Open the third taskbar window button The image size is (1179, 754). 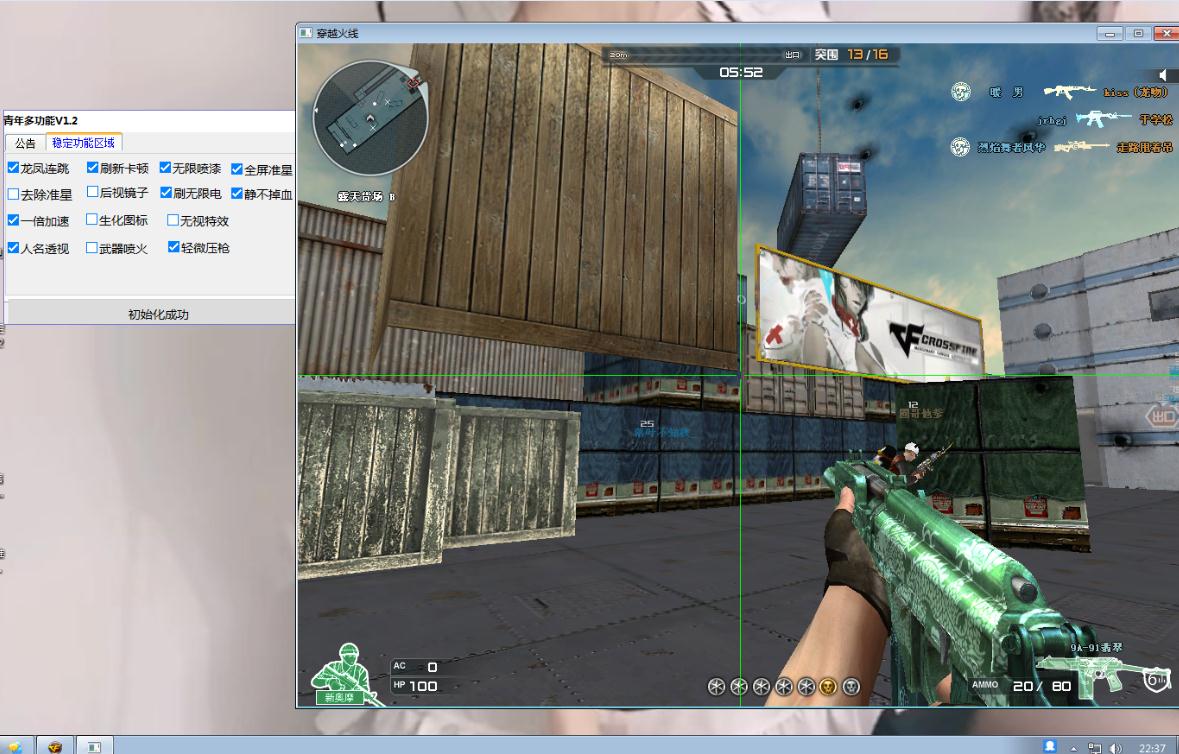click(x=94, y=746)
